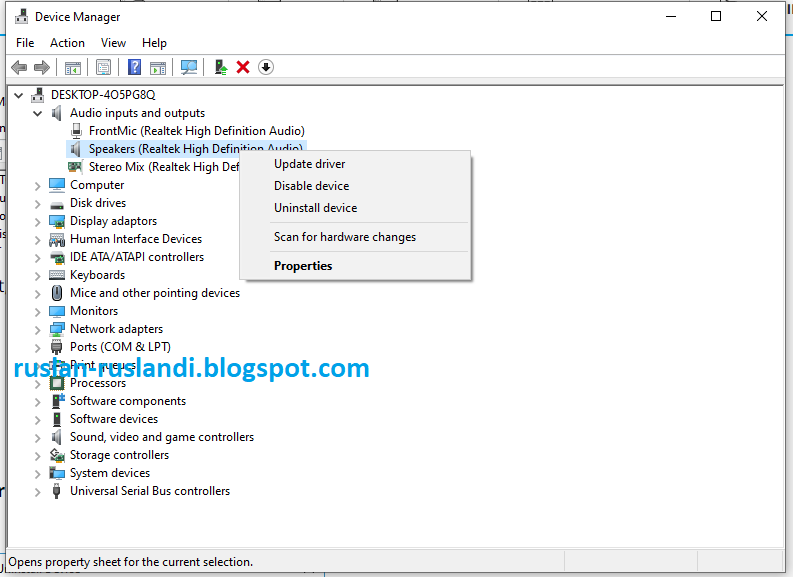Click the Back arrow toolbar icon
This screenshot has width=793, height=577.
19,67
